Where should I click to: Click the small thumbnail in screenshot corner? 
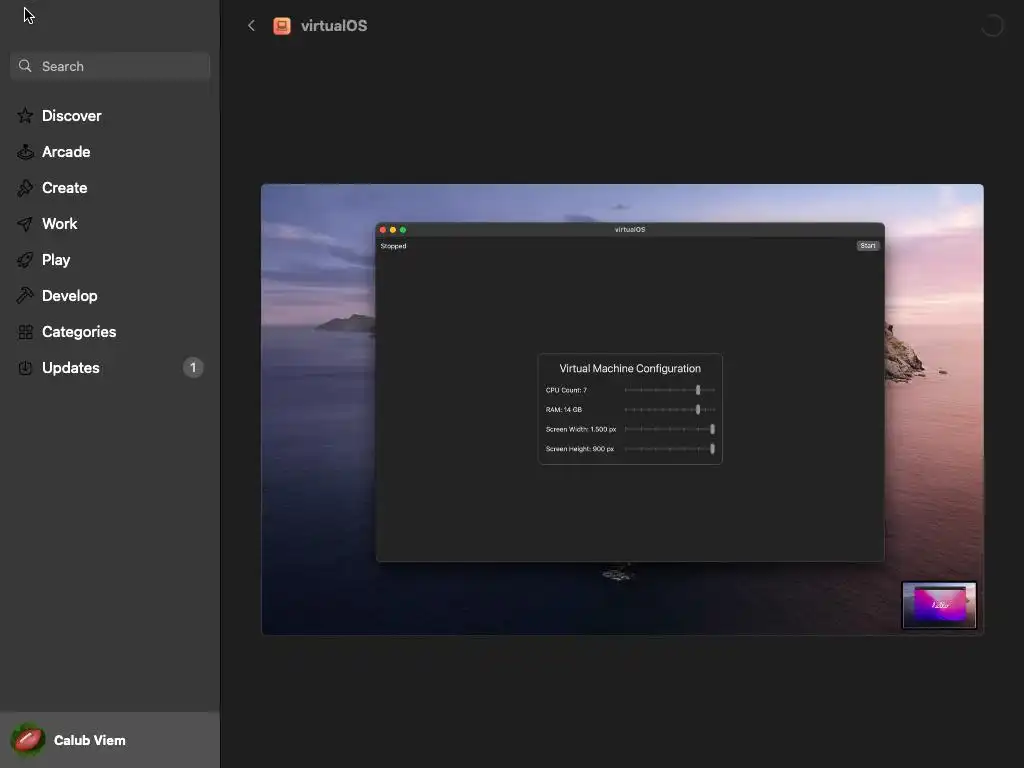pyautogui.click(x=939, y=605)
